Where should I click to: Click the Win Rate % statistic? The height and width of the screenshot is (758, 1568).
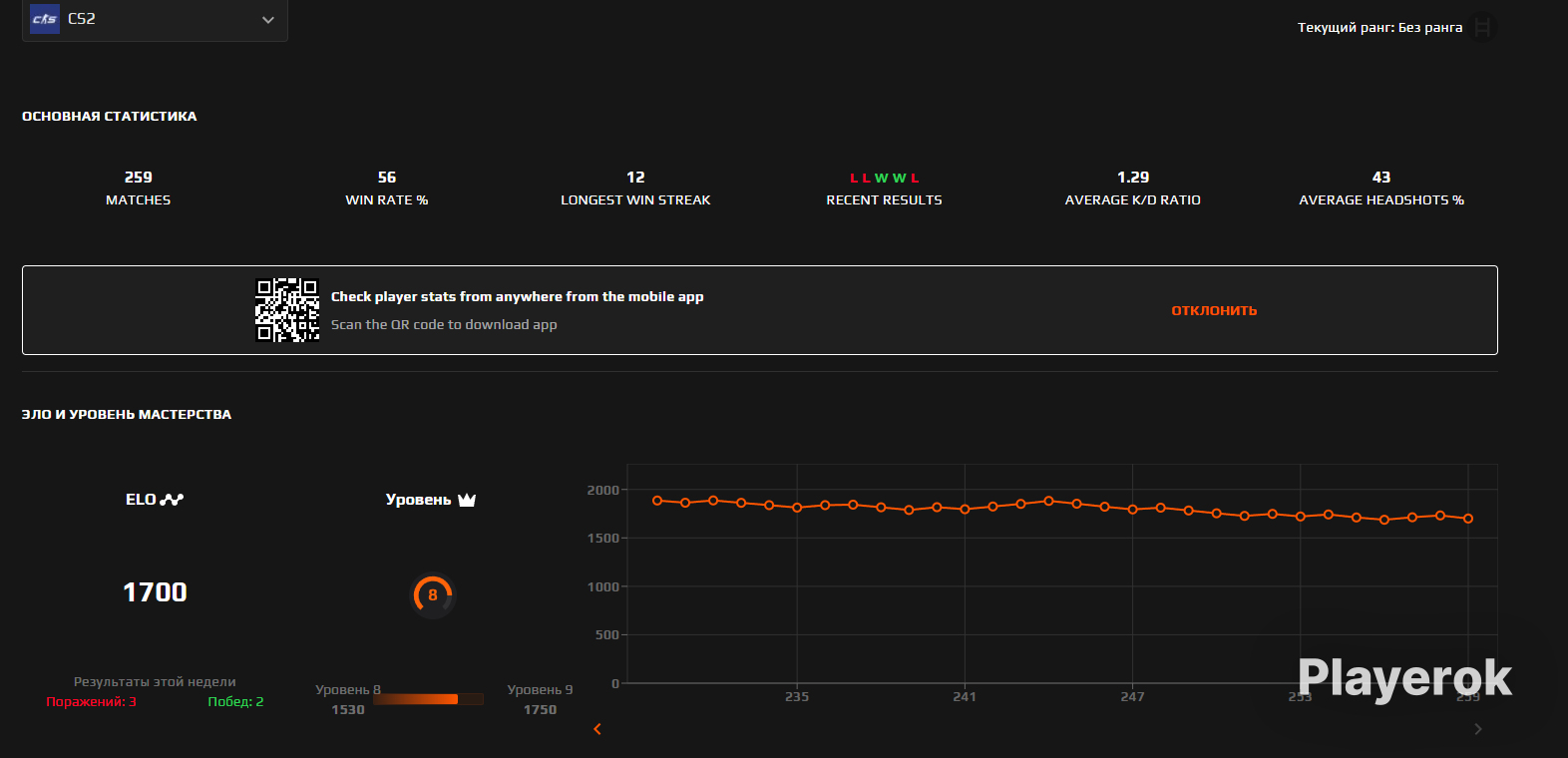387,188
